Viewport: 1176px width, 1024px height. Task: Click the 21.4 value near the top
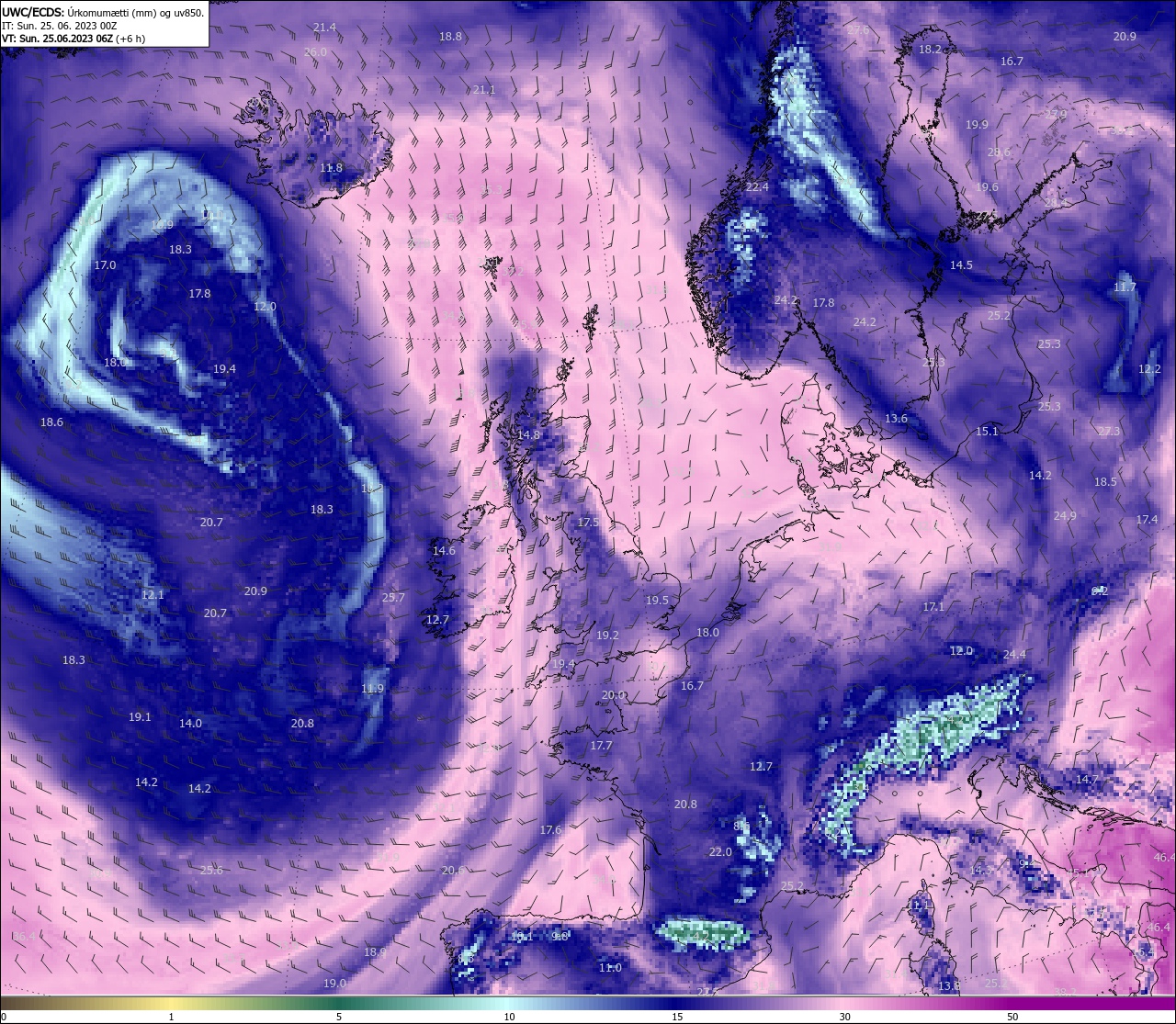click(324, 28)
